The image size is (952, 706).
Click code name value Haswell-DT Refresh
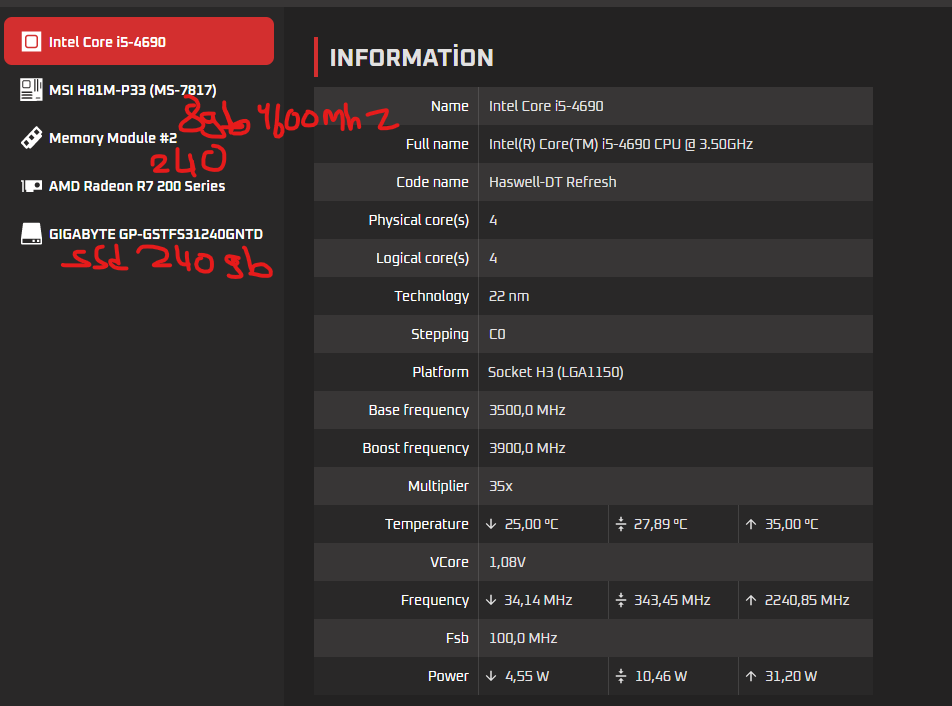click(552, 182)
